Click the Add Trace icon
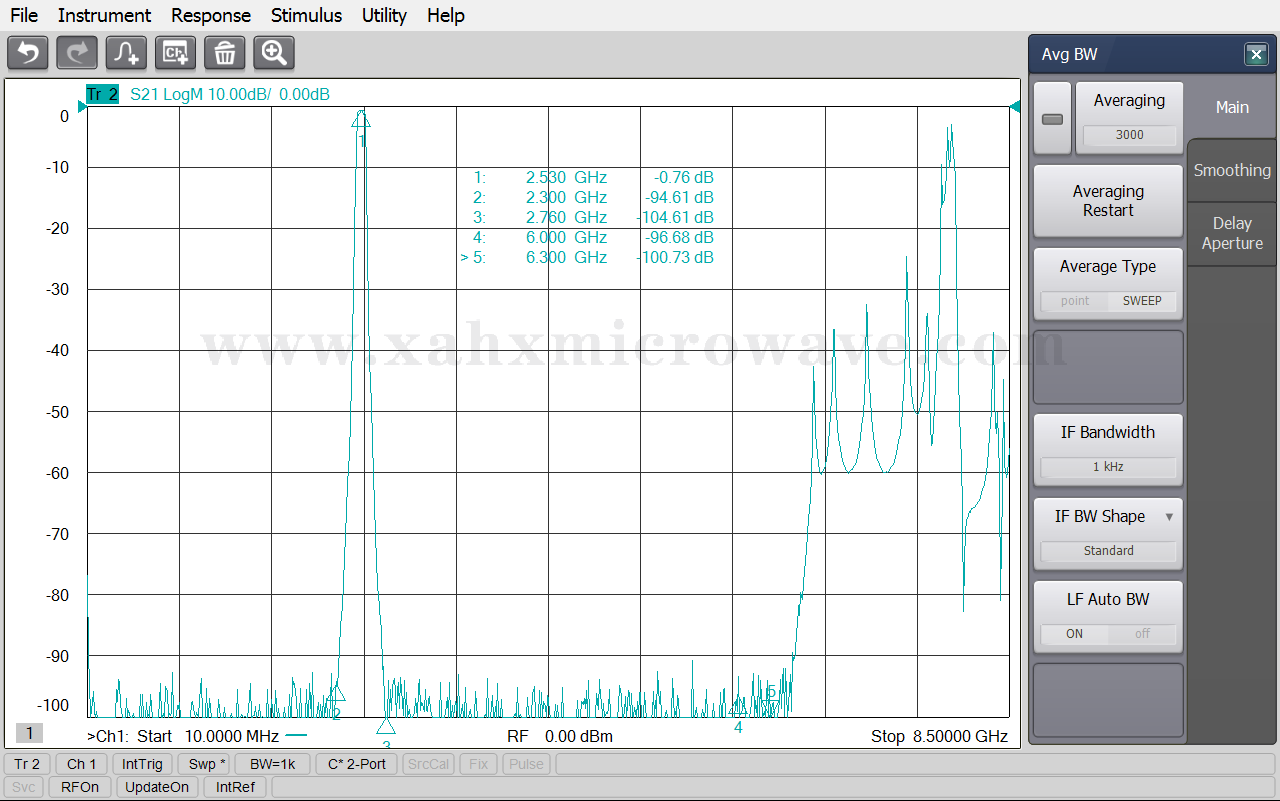The height and width of the screenshot is (801, 1280). tap(126, 53)
